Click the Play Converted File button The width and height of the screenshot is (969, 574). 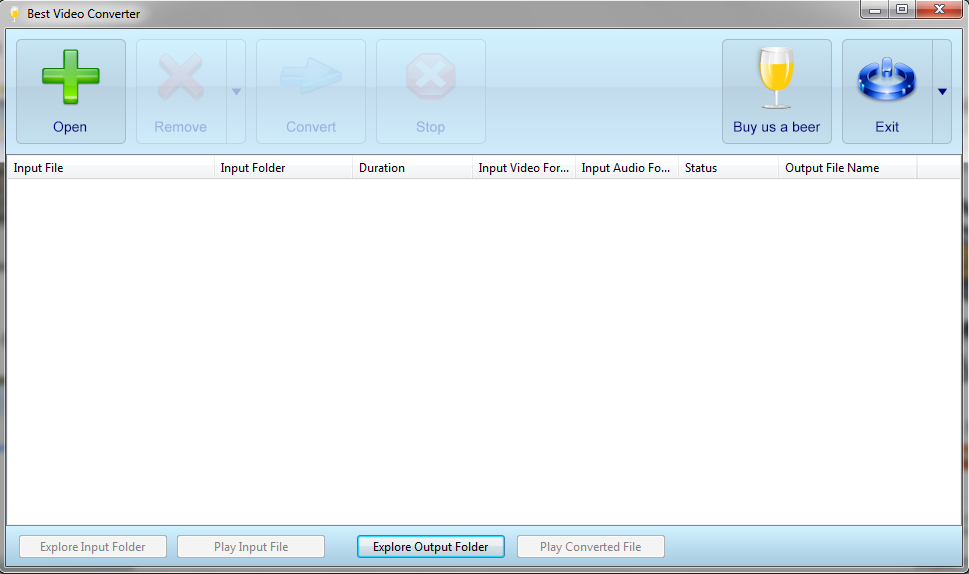[x=591, y=547]
